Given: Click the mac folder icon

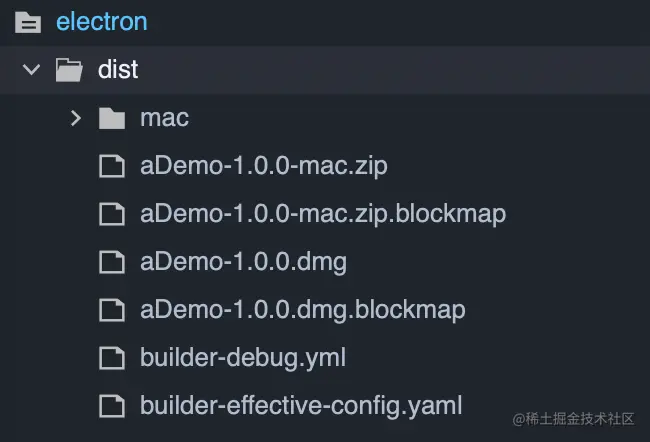Looking at the screenshot, I should click(x=112, y=118).
